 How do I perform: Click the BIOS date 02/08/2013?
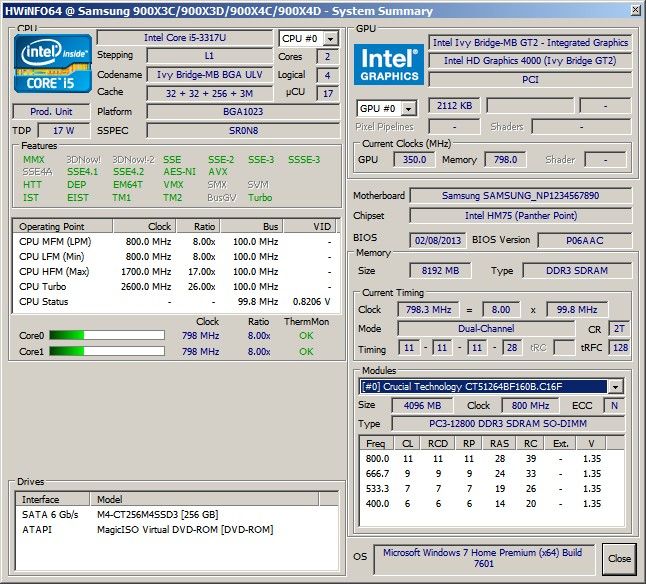click(438, 241)
